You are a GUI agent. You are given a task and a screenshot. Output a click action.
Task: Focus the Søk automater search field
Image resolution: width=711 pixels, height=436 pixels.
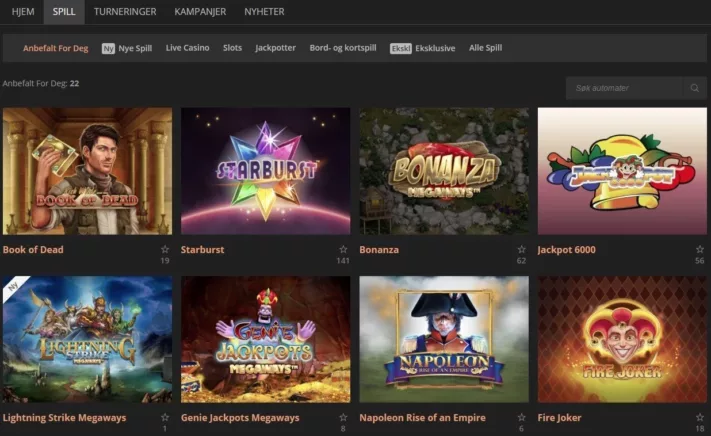pyautogui.click(x=624, y=88)
